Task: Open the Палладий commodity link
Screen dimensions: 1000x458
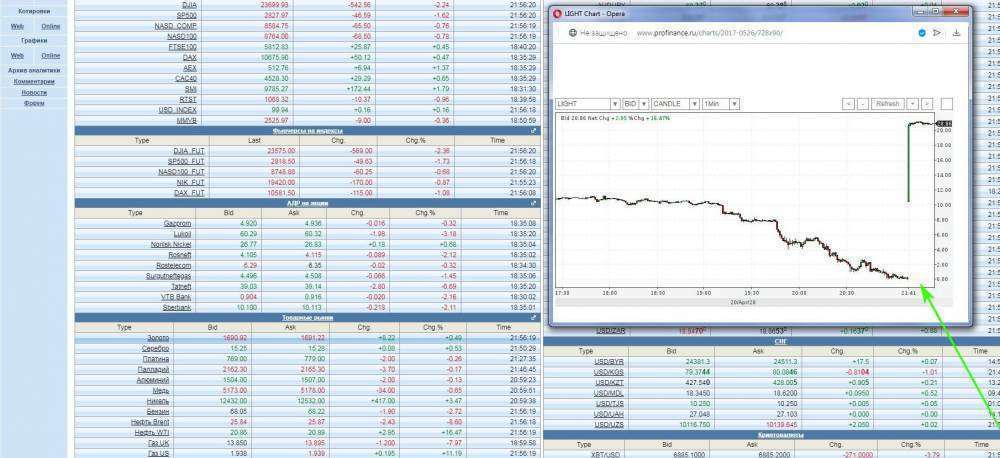Action: (154, 369)
